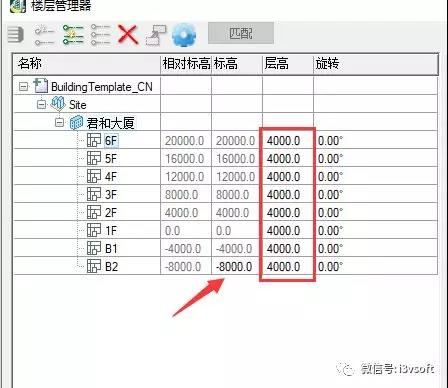
Task: Click the 名称 column header
Action: pyautogui.click(x=87, y=63)
